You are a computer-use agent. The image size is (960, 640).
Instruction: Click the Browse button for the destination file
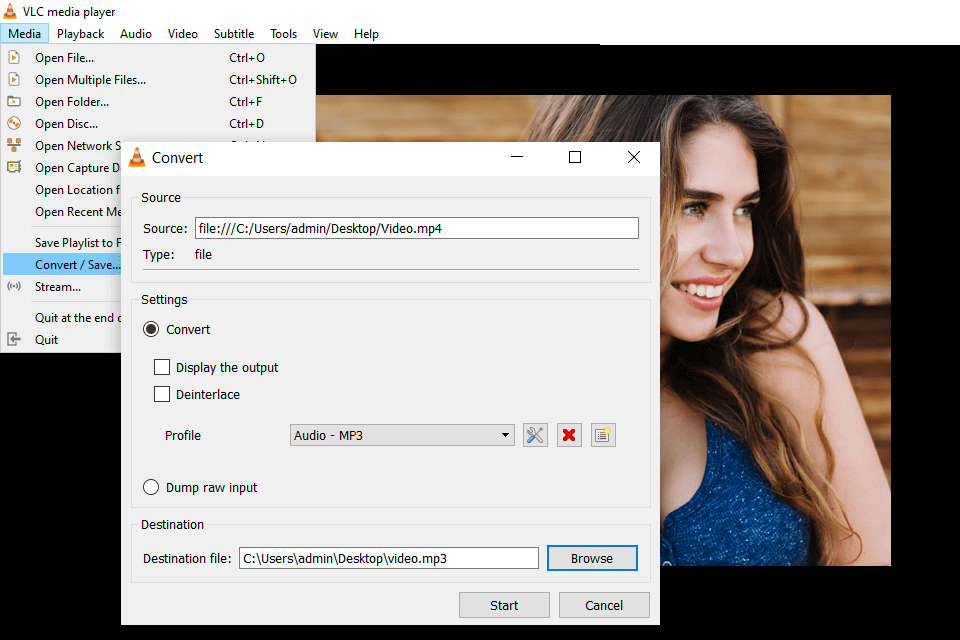click(x=592, y=558)
